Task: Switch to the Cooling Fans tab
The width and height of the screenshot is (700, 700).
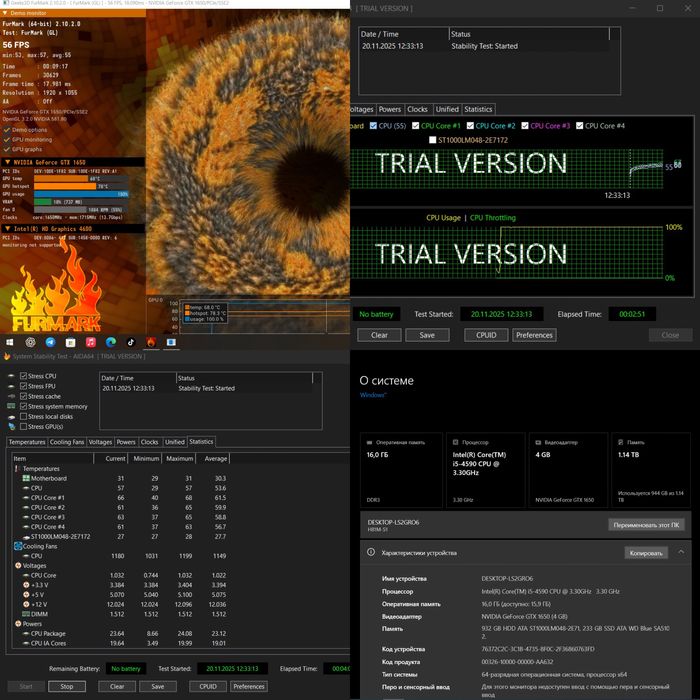Action: [67, 441]
